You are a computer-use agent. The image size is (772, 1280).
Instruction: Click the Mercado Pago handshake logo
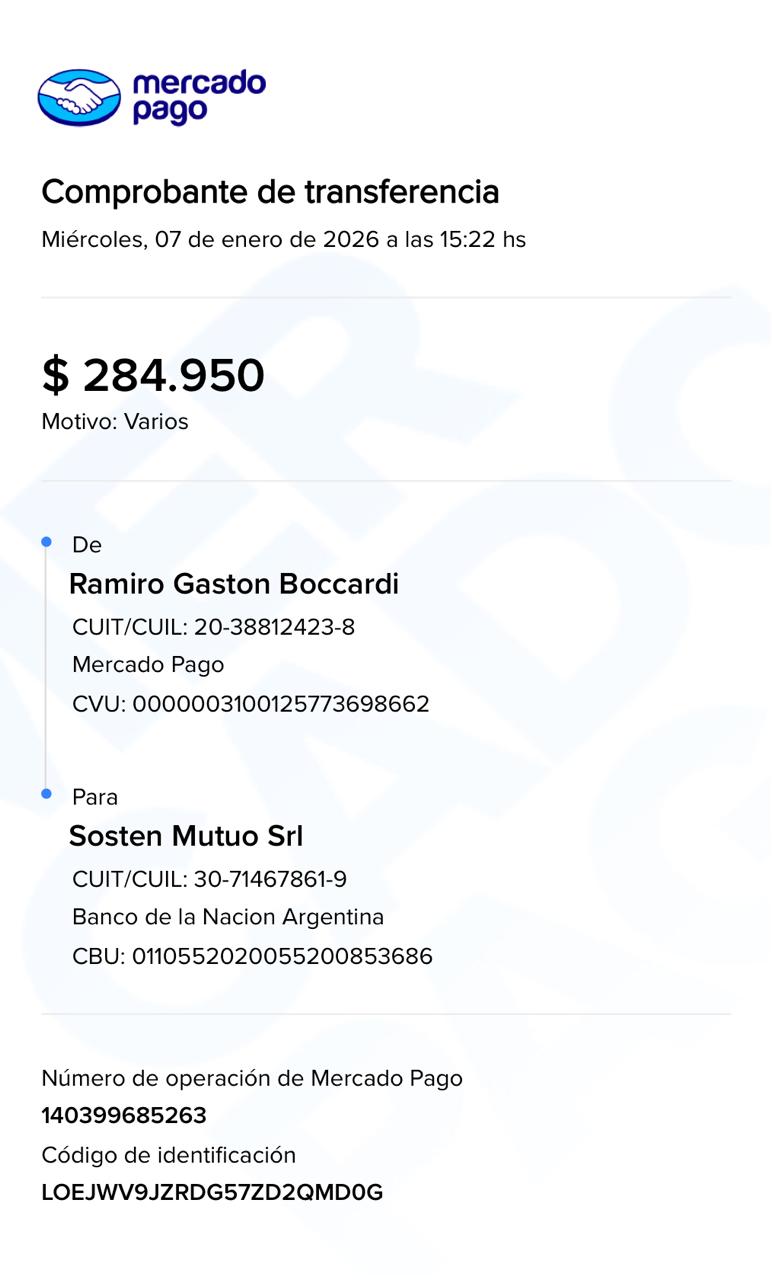pyautogui.click(x=79, y=97)
